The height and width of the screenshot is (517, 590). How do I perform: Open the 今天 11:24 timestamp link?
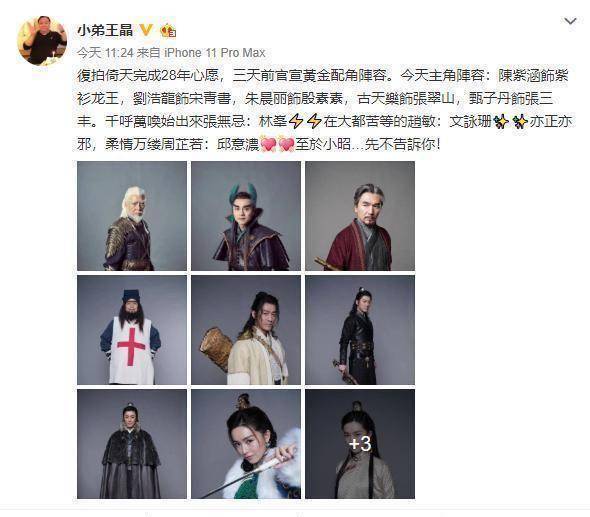pyautogui.click(x=105, y=53)
